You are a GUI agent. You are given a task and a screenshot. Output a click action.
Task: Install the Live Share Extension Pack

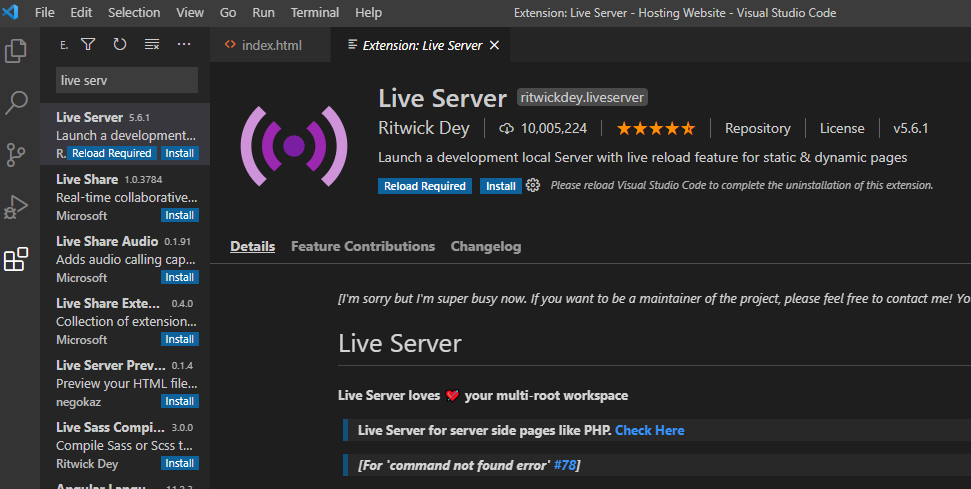click(x=180, y=339)
